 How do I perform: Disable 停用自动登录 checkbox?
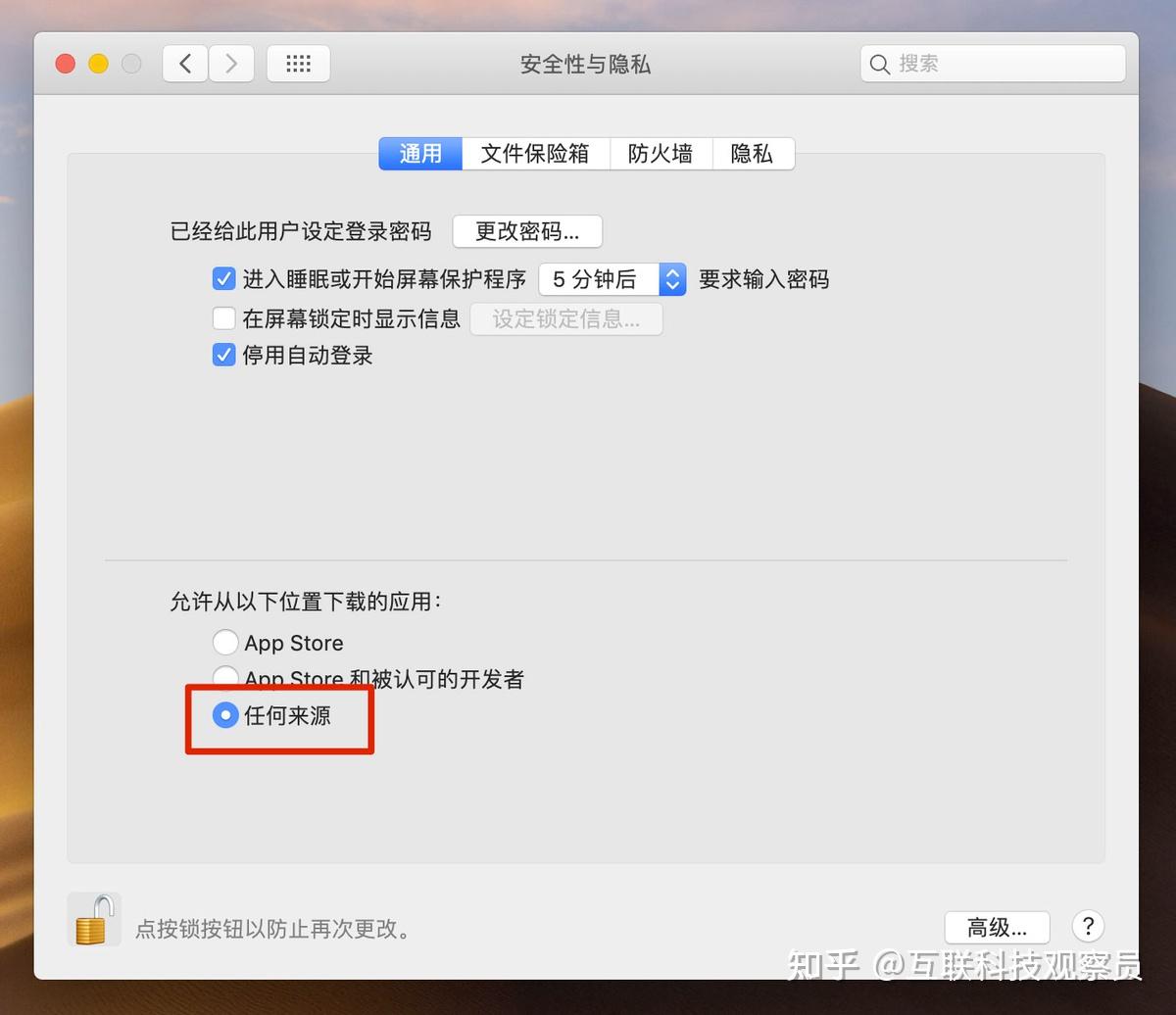coord(223,355)
